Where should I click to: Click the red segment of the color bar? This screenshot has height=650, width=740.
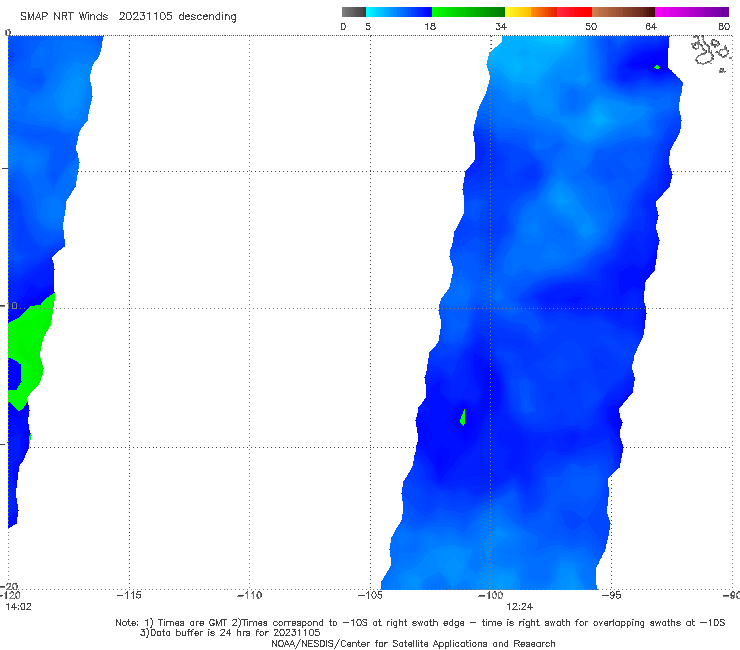click(574, 12)
